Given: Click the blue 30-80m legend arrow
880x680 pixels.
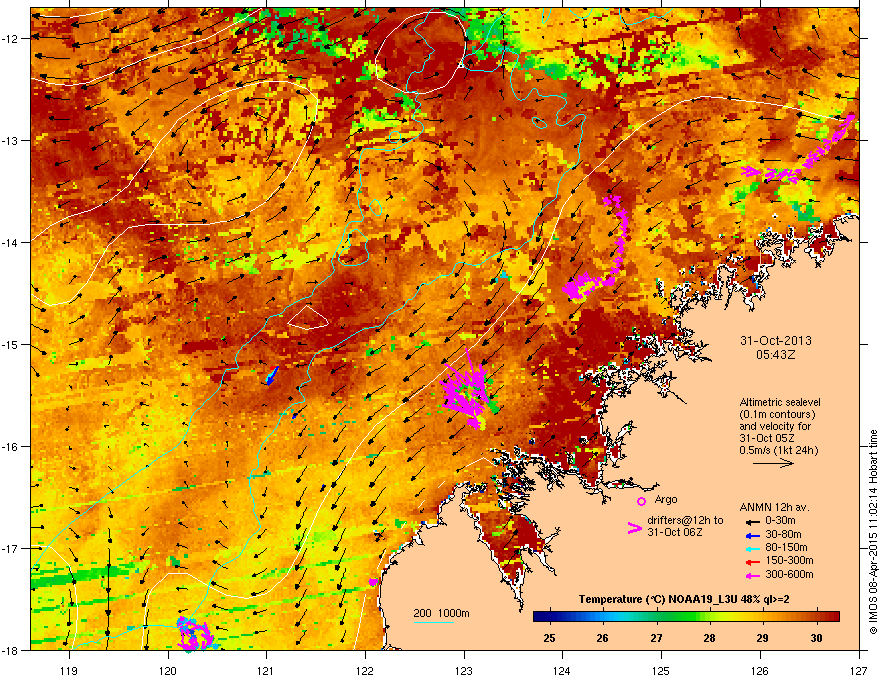Looking at the screenshot, I should (x=752, y=535).
